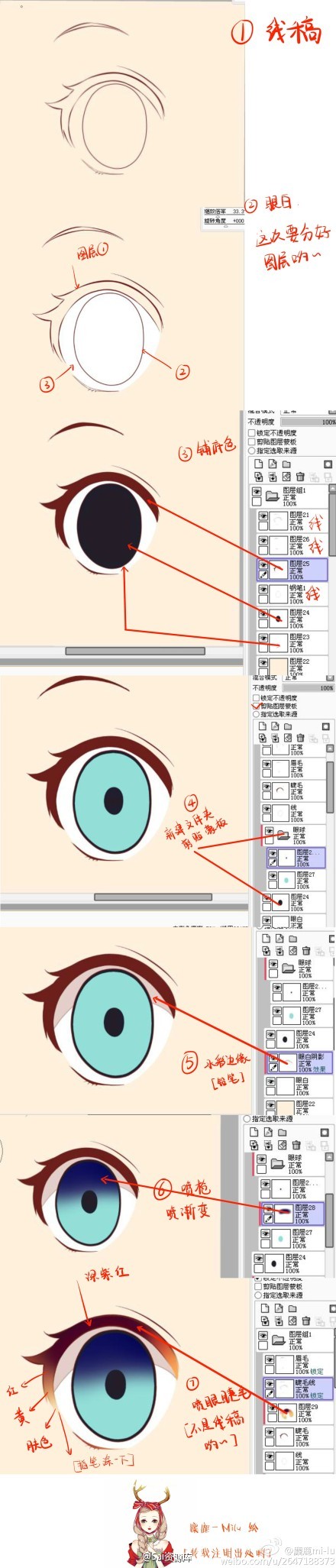Click Delete Layer trash icon in step ⑤ panel
This screenshot has height=1568, width=336.
[305, 951]
